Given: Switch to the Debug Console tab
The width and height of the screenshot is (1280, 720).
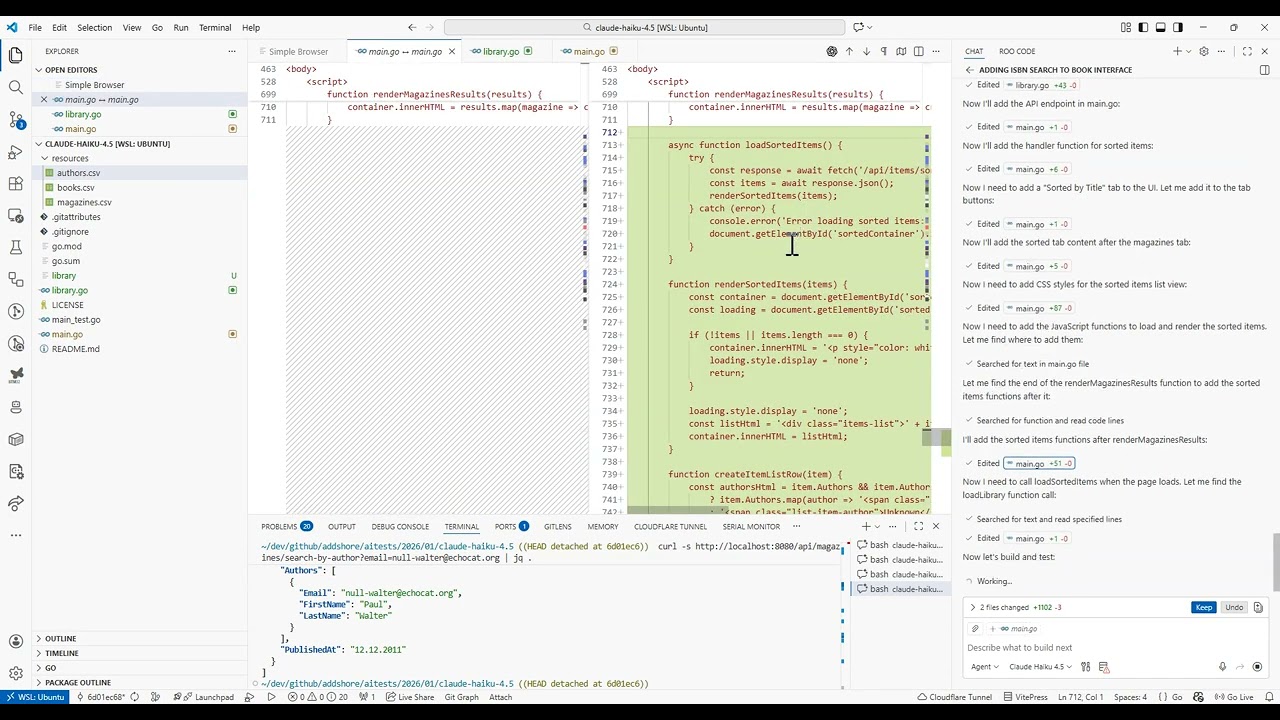Looking at the screenshot, I should pos(400,526).
